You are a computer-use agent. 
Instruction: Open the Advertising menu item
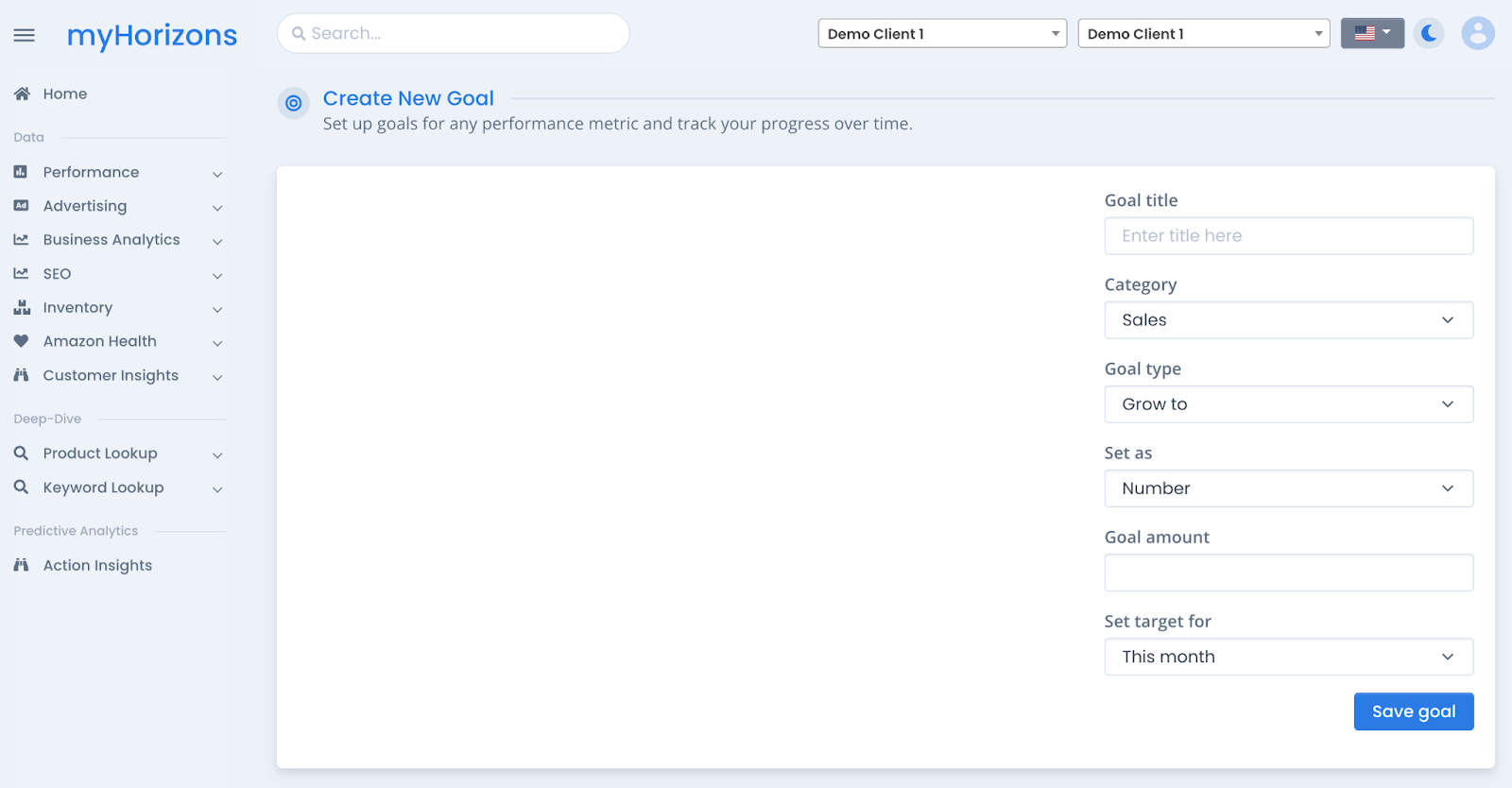85,206
